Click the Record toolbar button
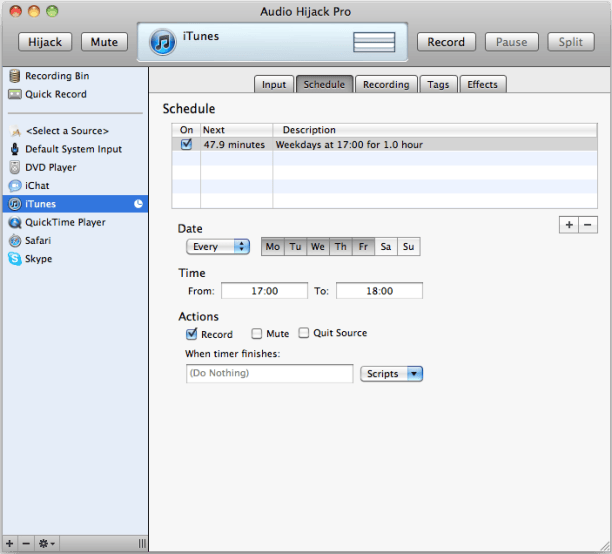This screenshot has height=554, width=612. 446,42
